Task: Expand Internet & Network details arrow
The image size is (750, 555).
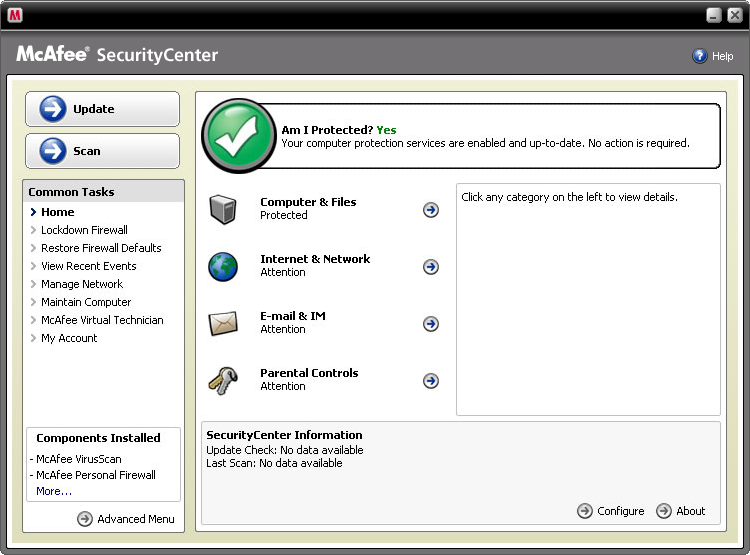Action: [431, 266]
